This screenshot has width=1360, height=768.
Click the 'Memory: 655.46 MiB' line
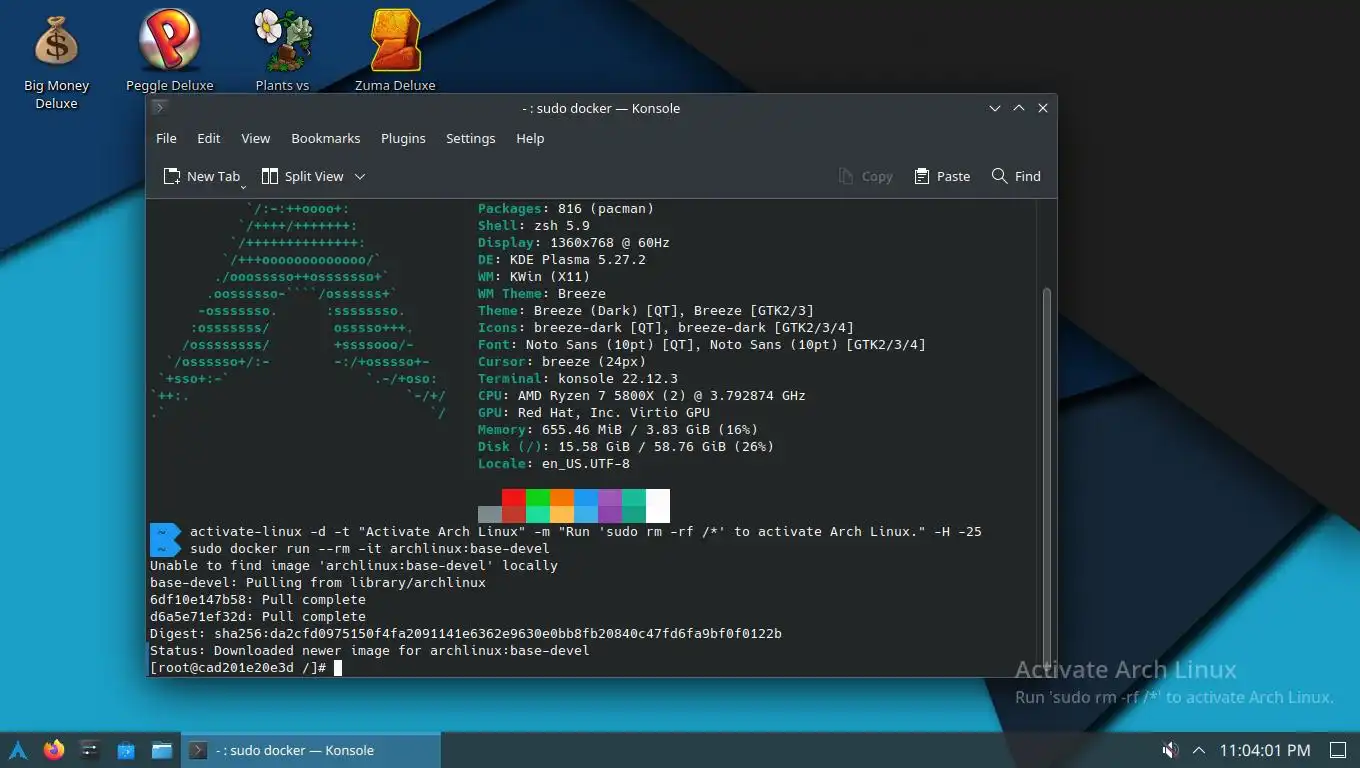[x=618, y=429]
